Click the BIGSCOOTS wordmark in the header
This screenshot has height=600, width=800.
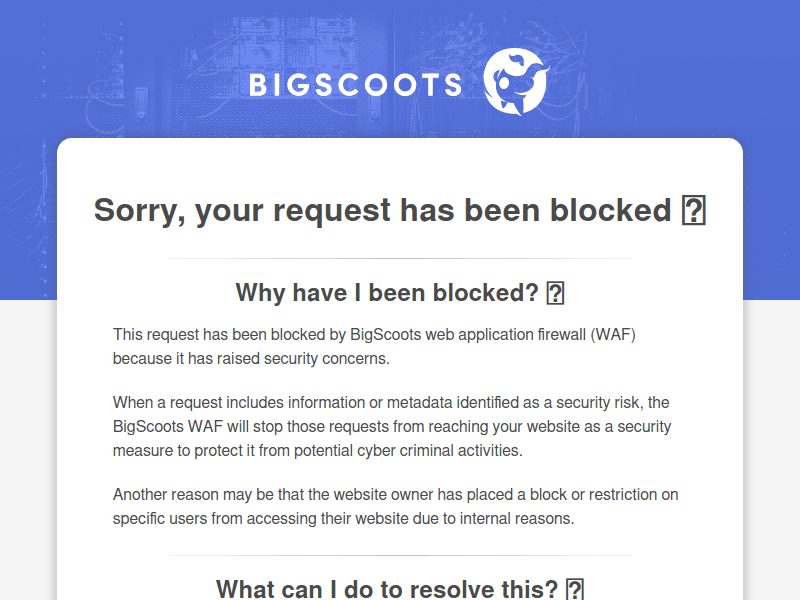[355, 85]
